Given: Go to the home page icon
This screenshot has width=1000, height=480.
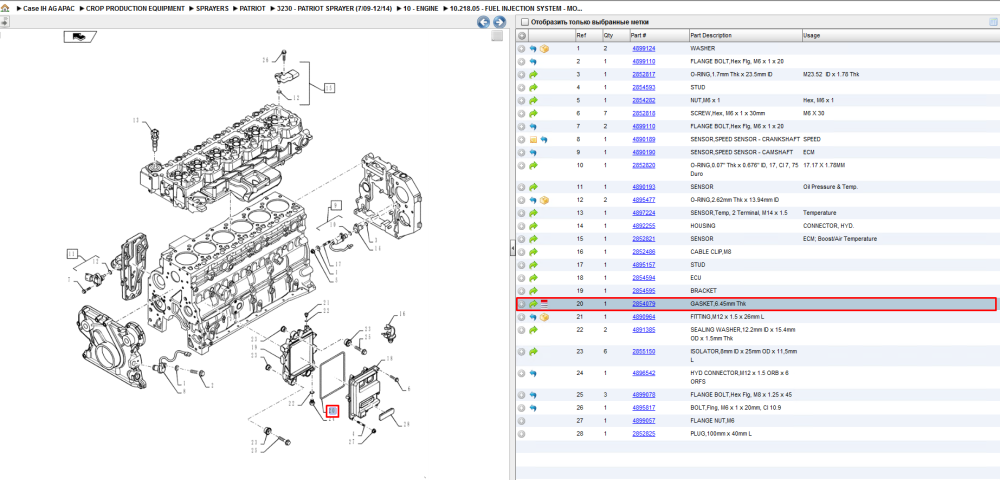Looking at the screenshot, I should click(6, 10).
